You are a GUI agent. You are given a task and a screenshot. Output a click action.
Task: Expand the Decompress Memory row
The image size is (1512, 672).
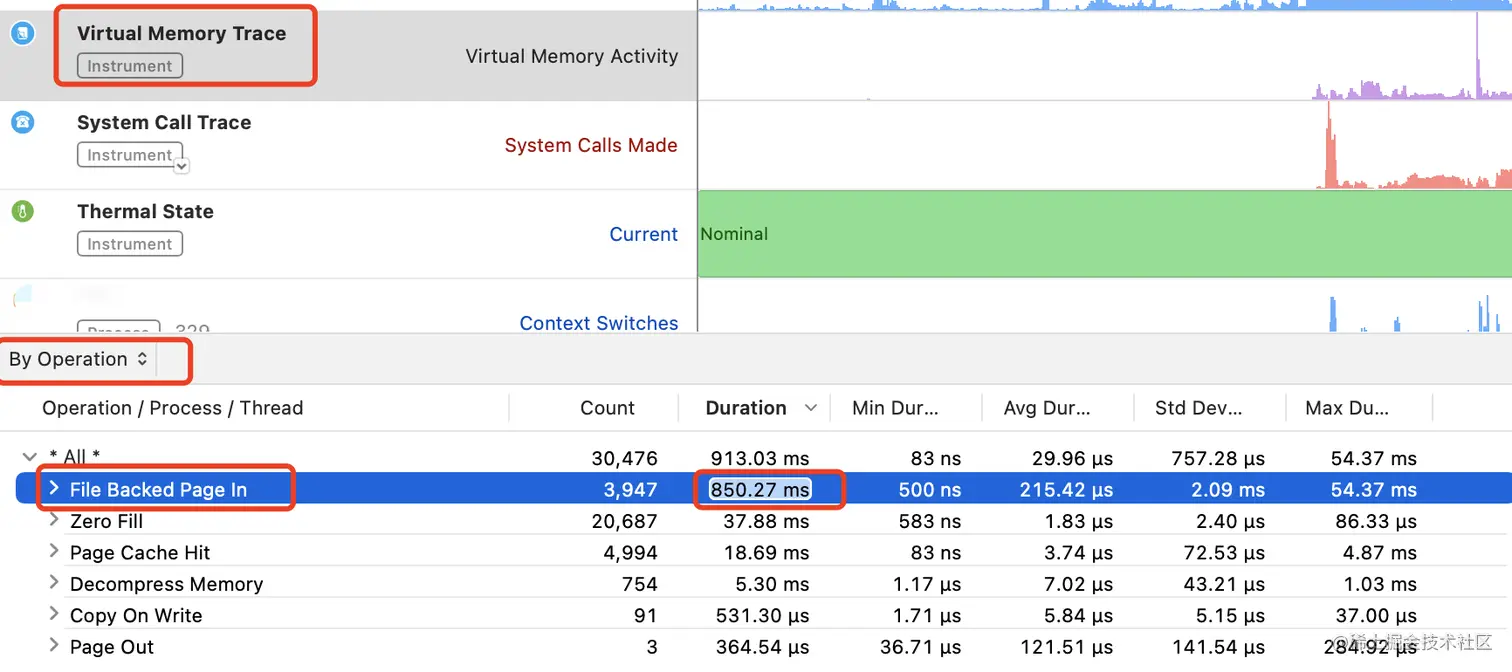54,584
